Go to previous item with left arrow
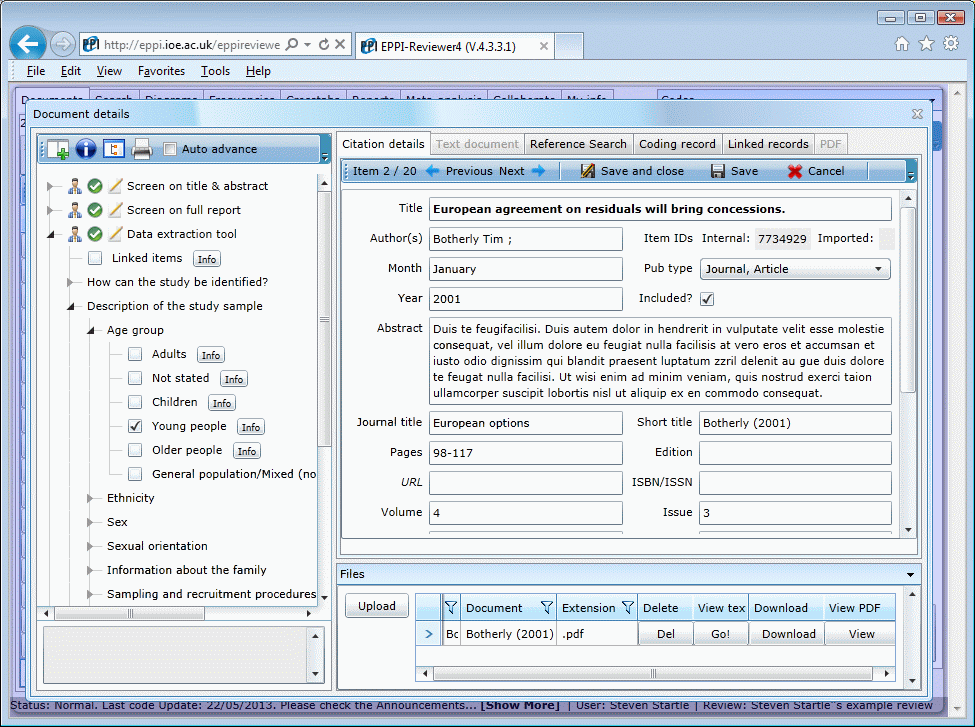This screenshot has width=975, height=727. [x=433, y=171]
